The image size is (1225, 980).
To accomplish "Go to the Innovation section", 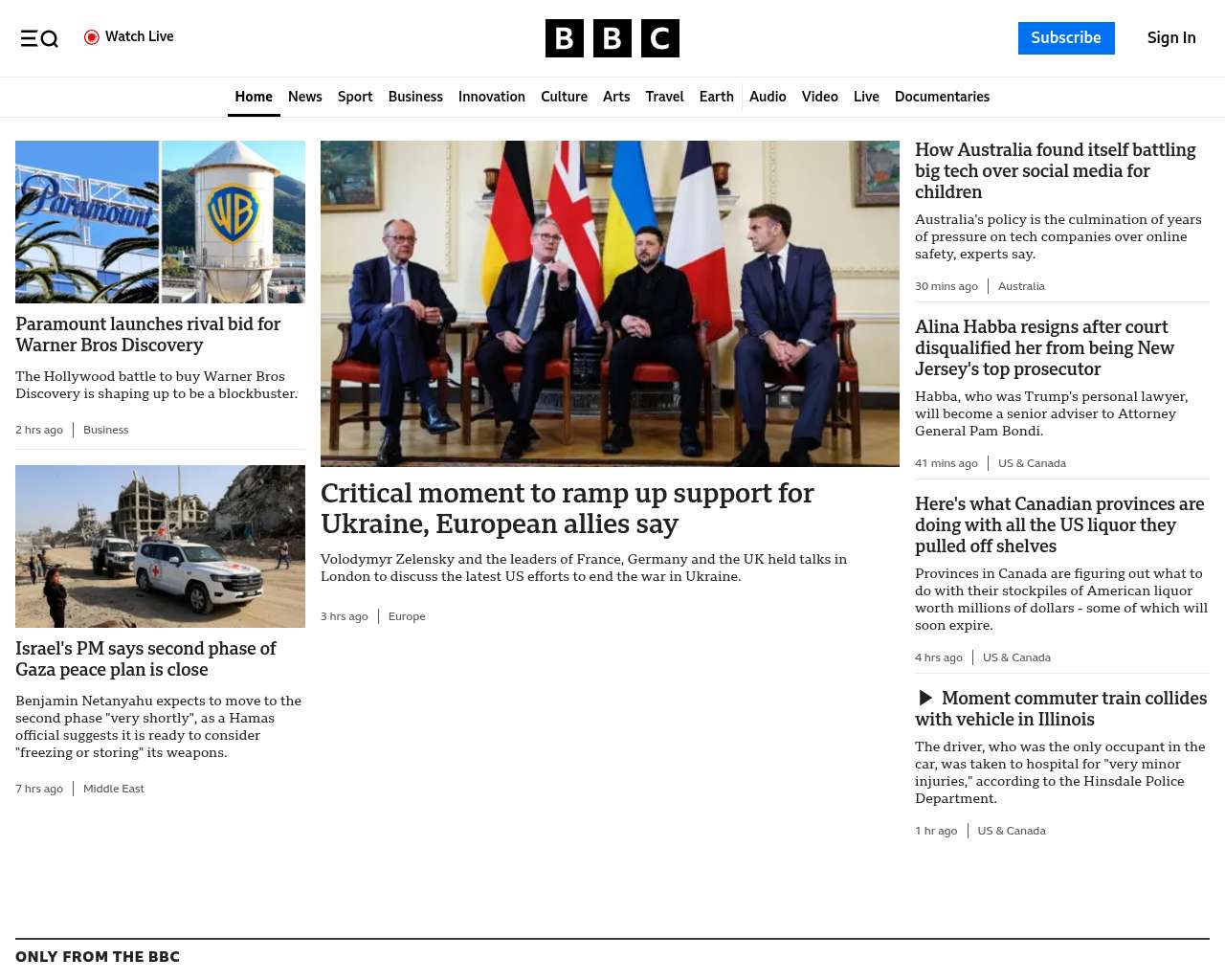I will [491, 97].
